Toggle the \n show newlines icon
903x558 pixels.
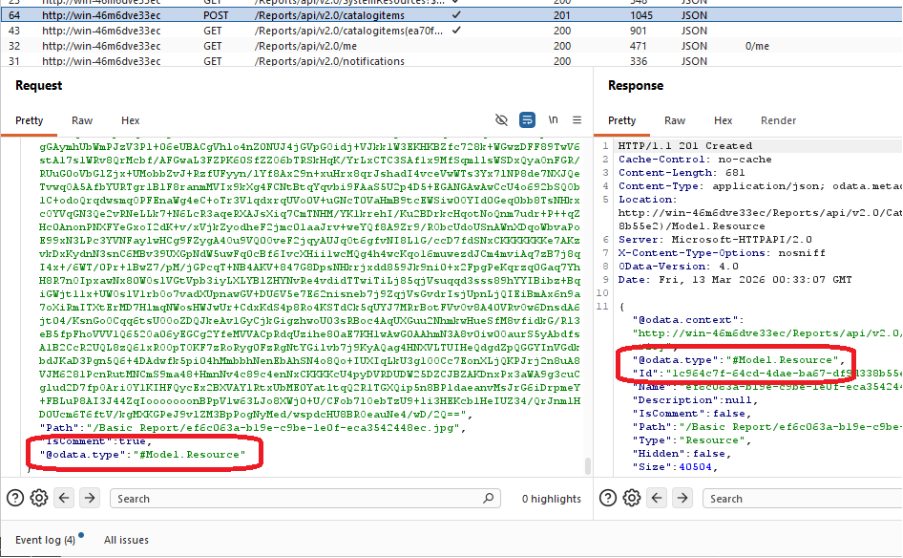pyautogui.click(x=552, y=120)
